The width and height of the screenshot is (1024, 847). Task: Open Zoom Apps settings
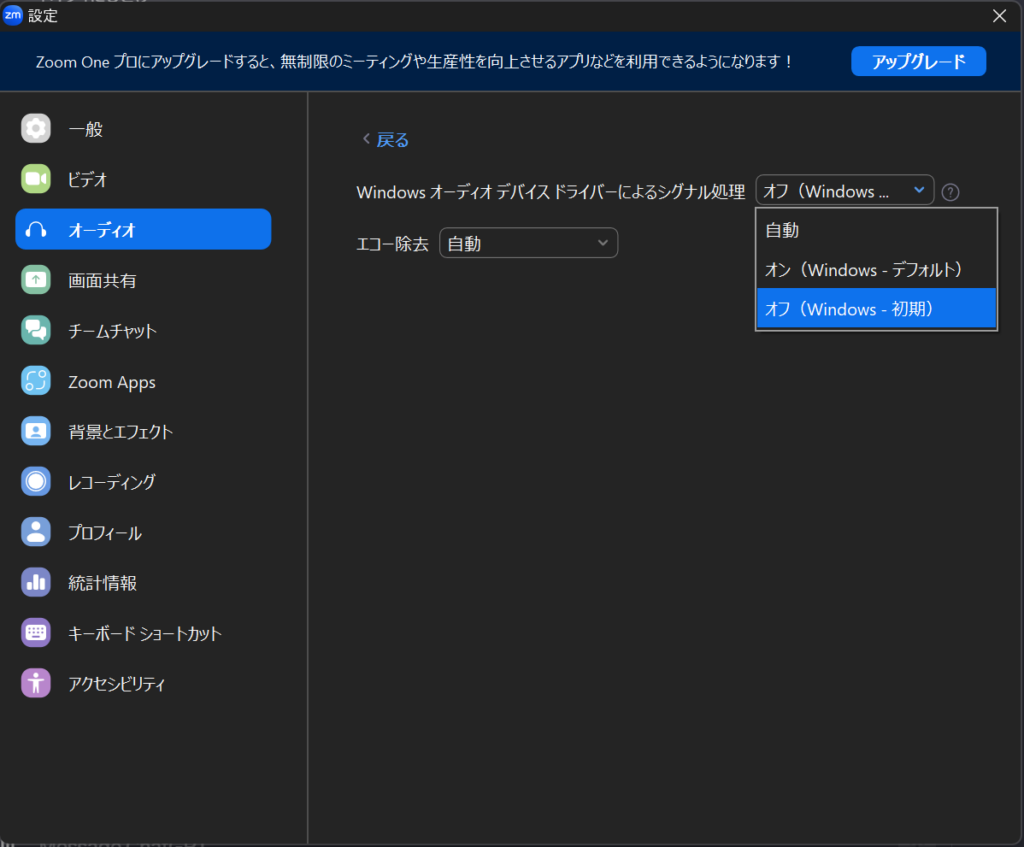(143, 381)
